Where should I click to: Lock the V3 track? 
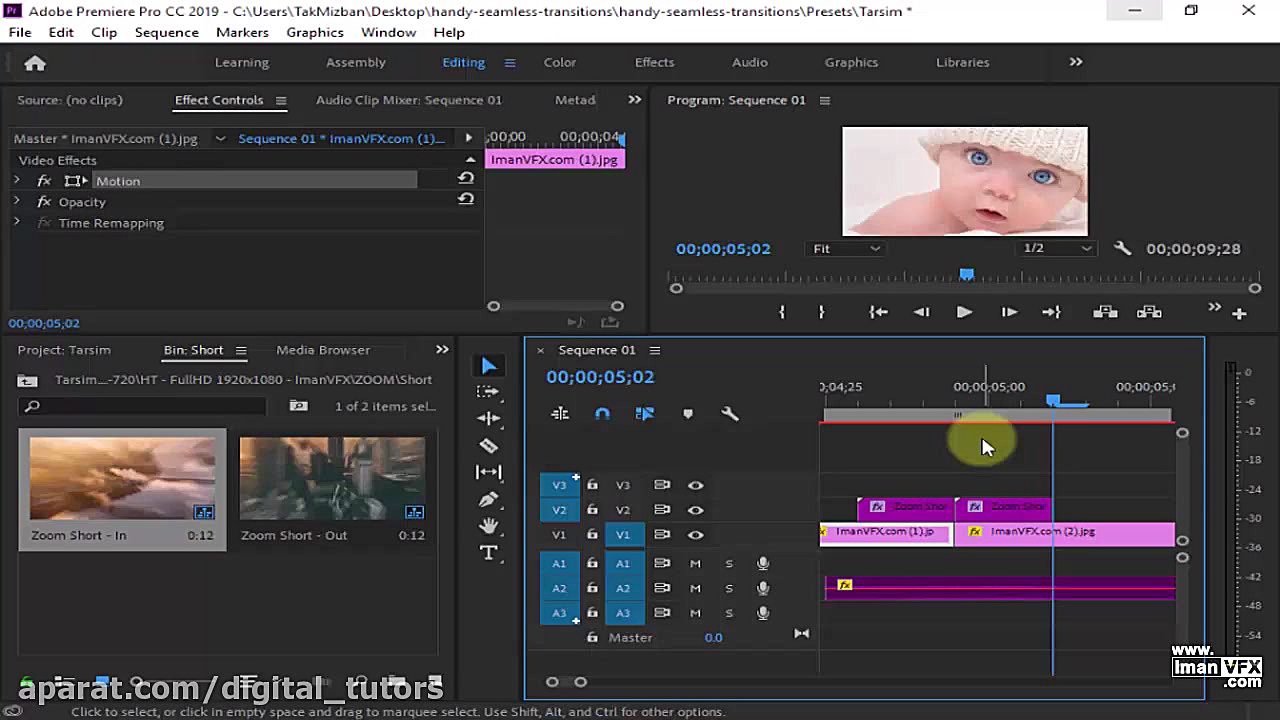click(592, 485)
